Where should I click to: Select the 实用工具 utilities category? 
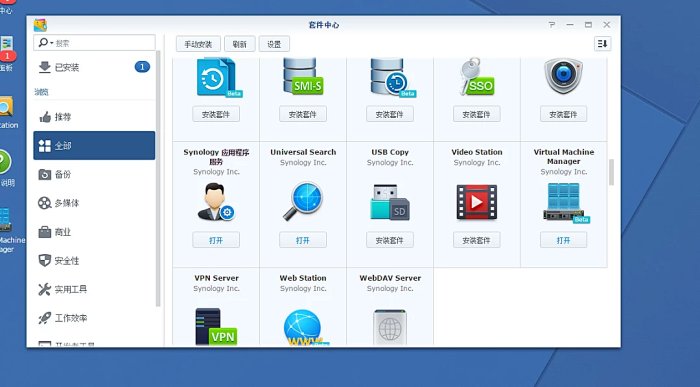[94, 290]
